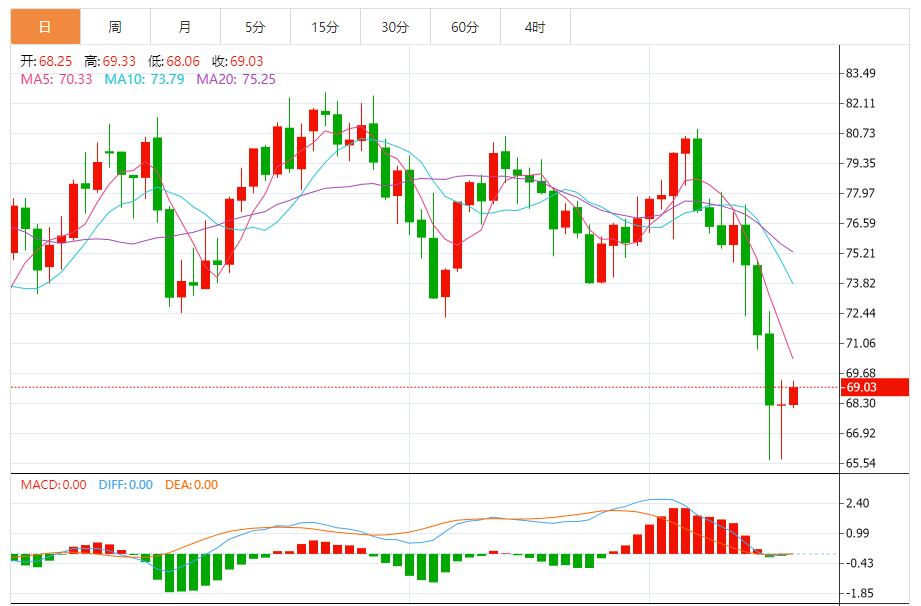This screenshot has height=606, width=921.
Task: Click the MA10: 73.79 indicator label
Action: pos(144,79)
